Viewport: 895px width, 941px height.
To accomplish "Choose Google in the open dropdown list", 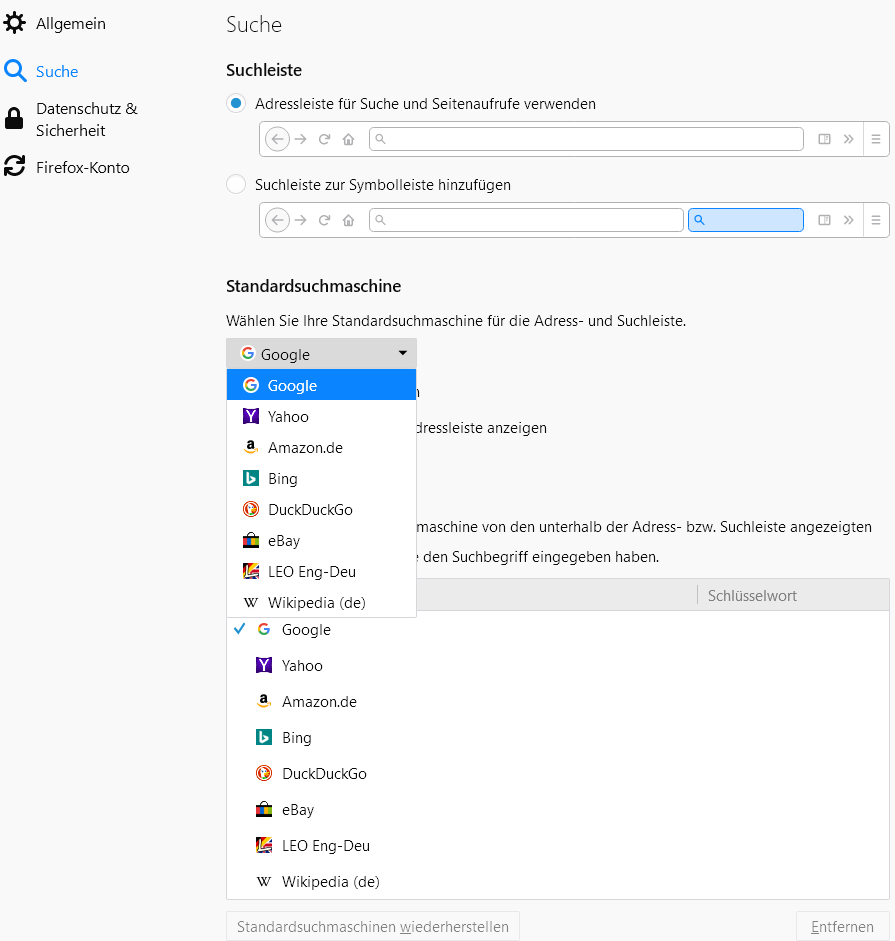I will (x=321, y=385).
